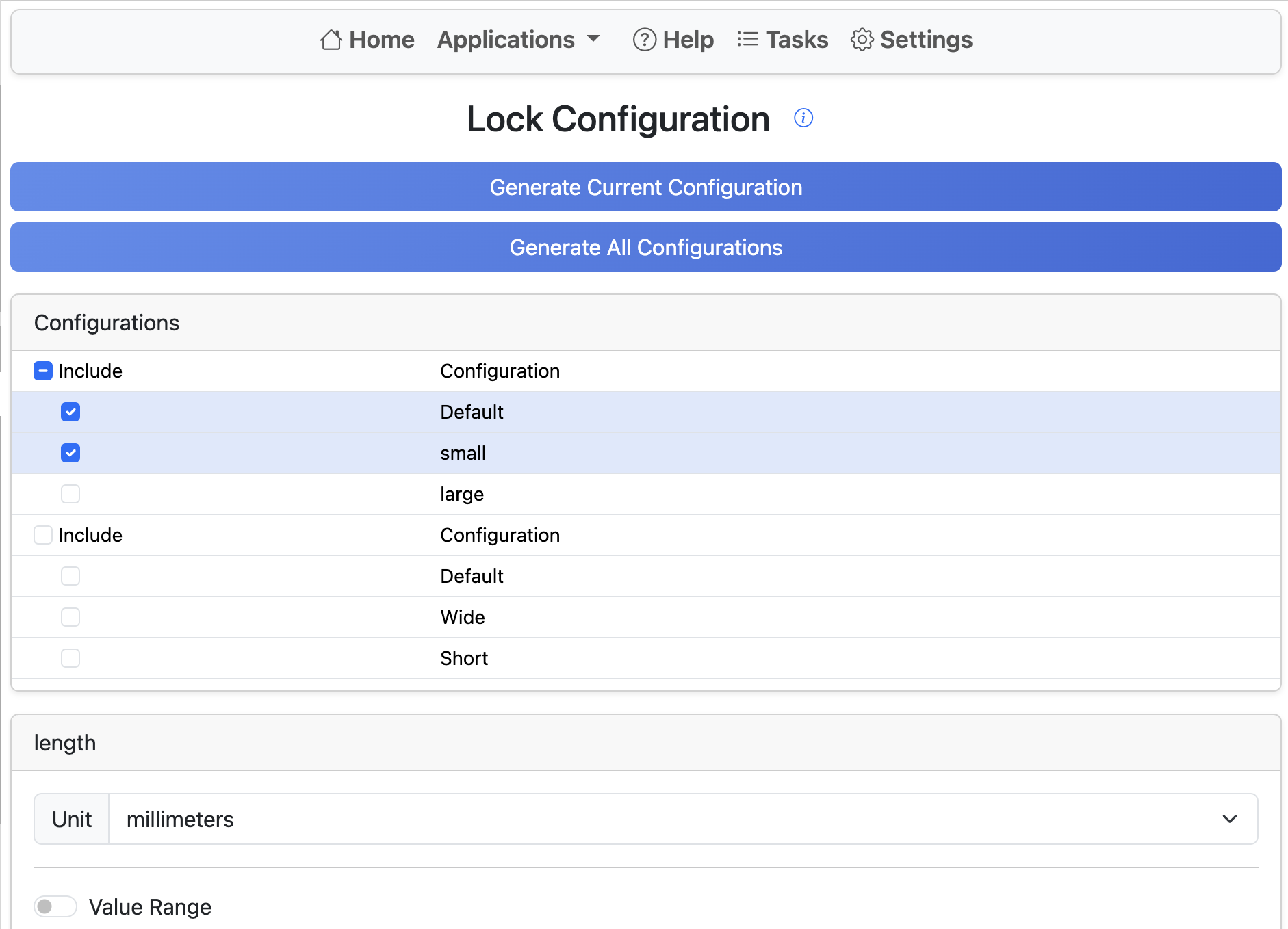
Task: Check the Wide configuration
Action: pyautogui.click(x=70, y=617)
